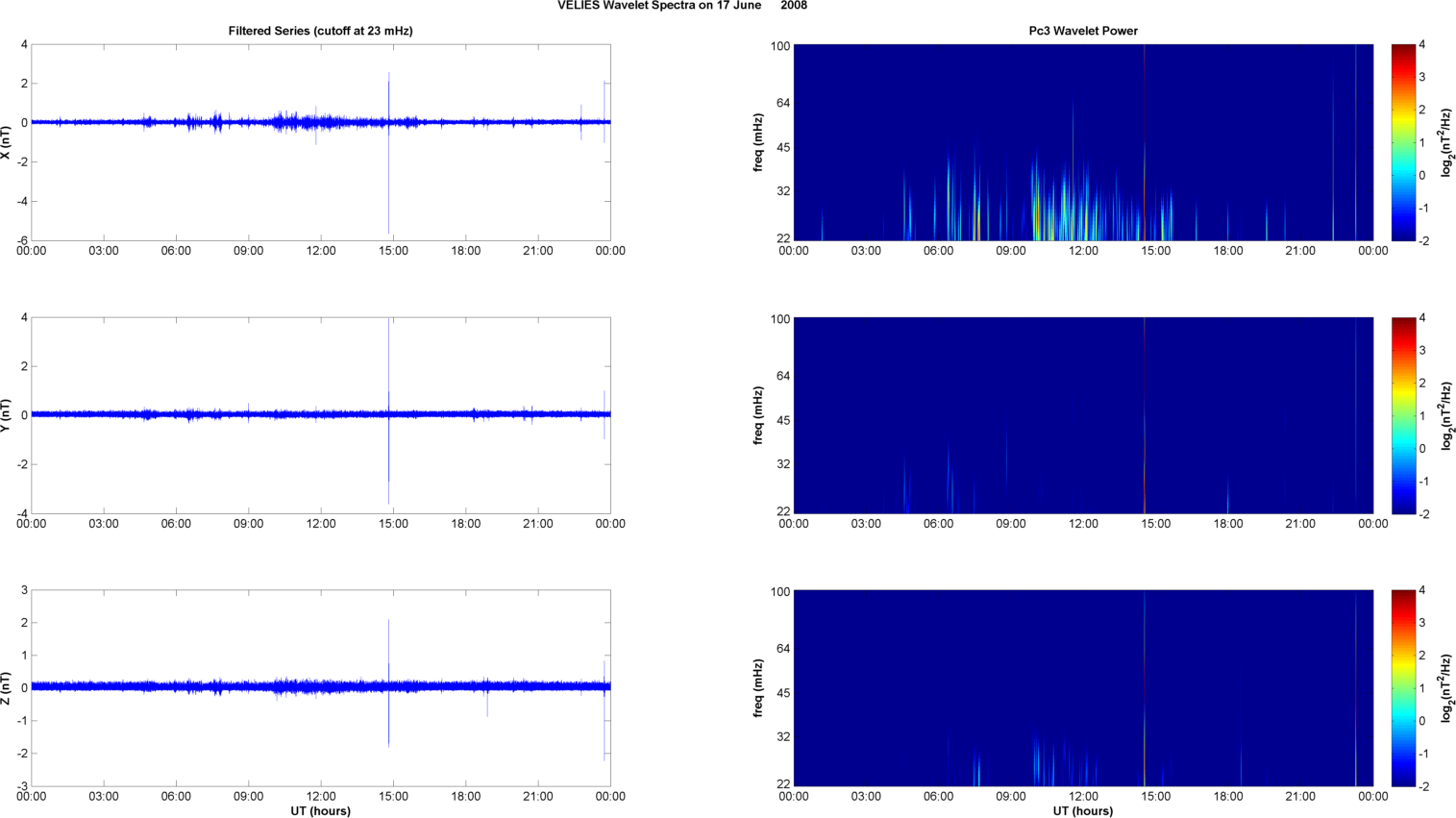1456x818 pixels.
Task: Click 'freq (mHz)' label of middle spectrogram
Action: (x=758, y=415)
